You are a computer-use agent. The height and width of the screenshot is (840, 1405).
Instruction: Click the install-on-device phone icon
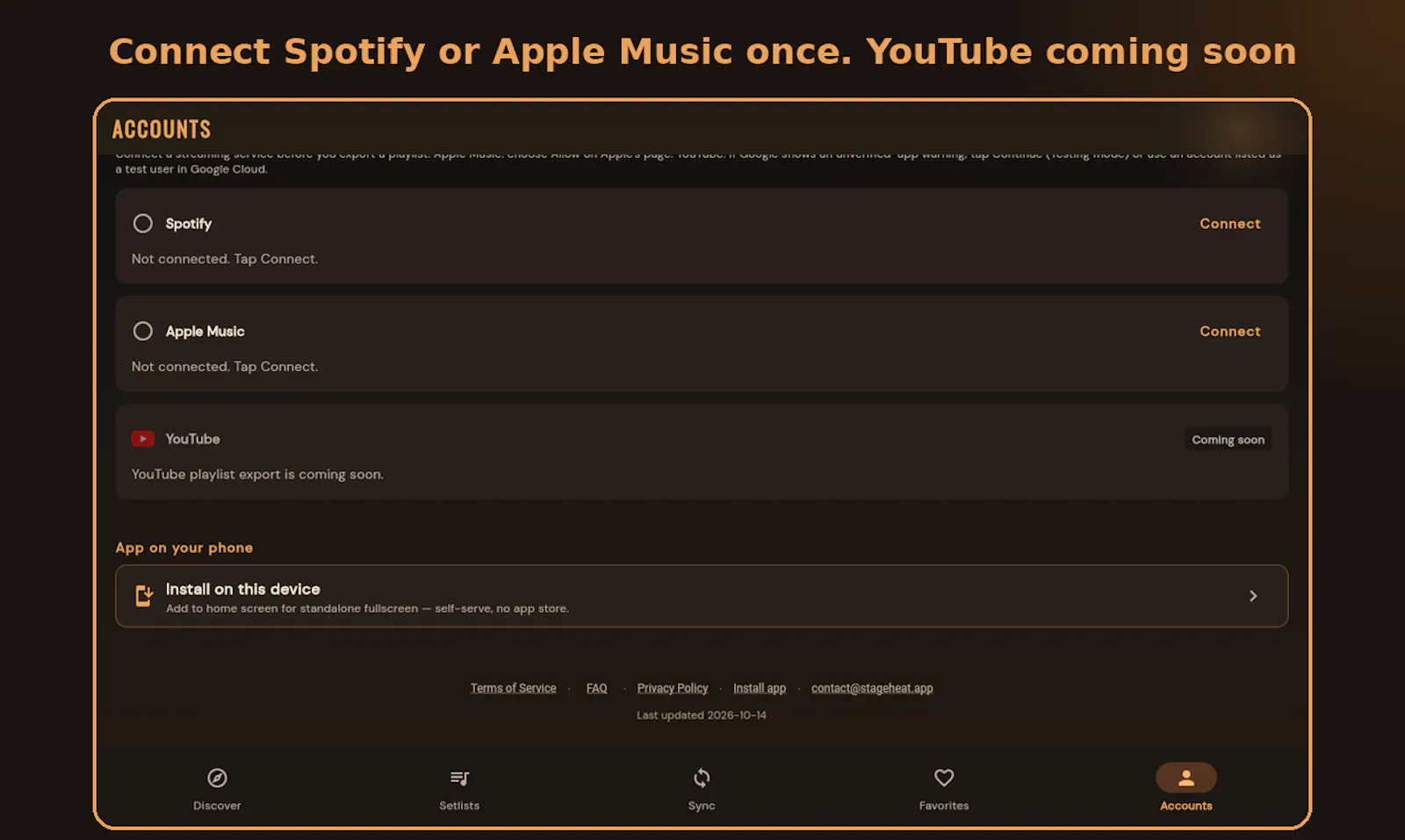(144, 596)
